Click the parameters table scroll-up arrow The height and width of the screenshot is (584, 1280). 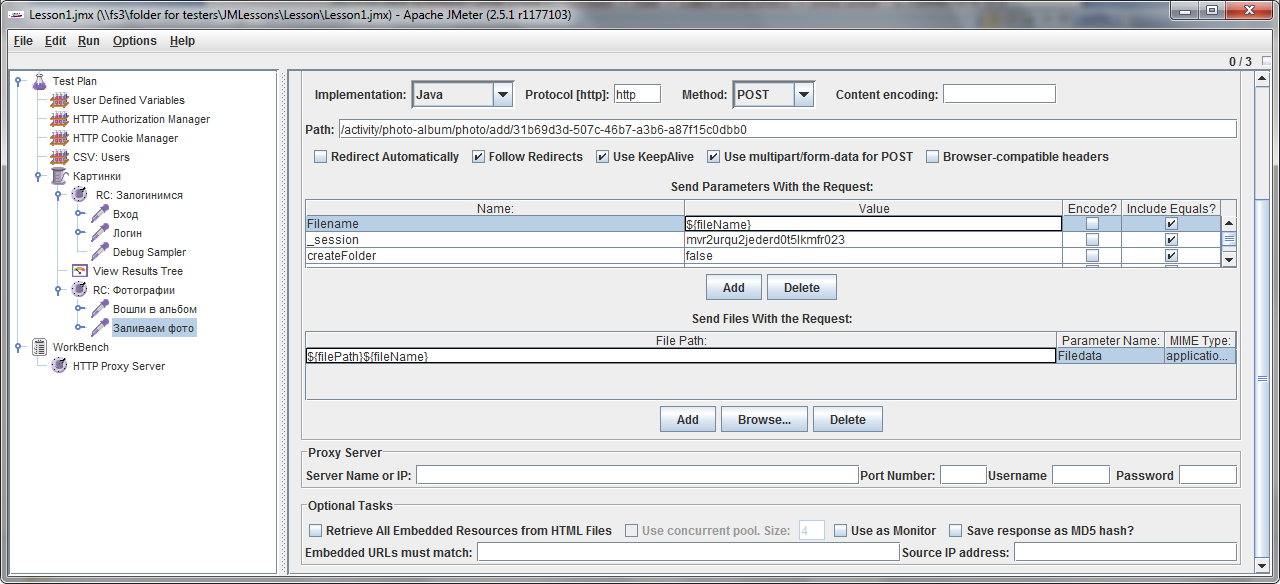coord(1230,223)
